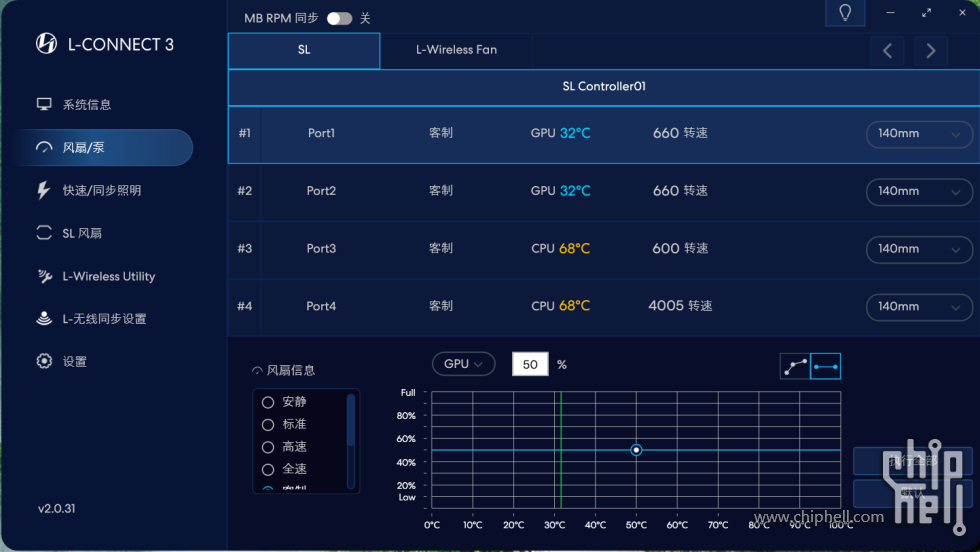Click the fan speed percent input field

(x=530, y=364)
